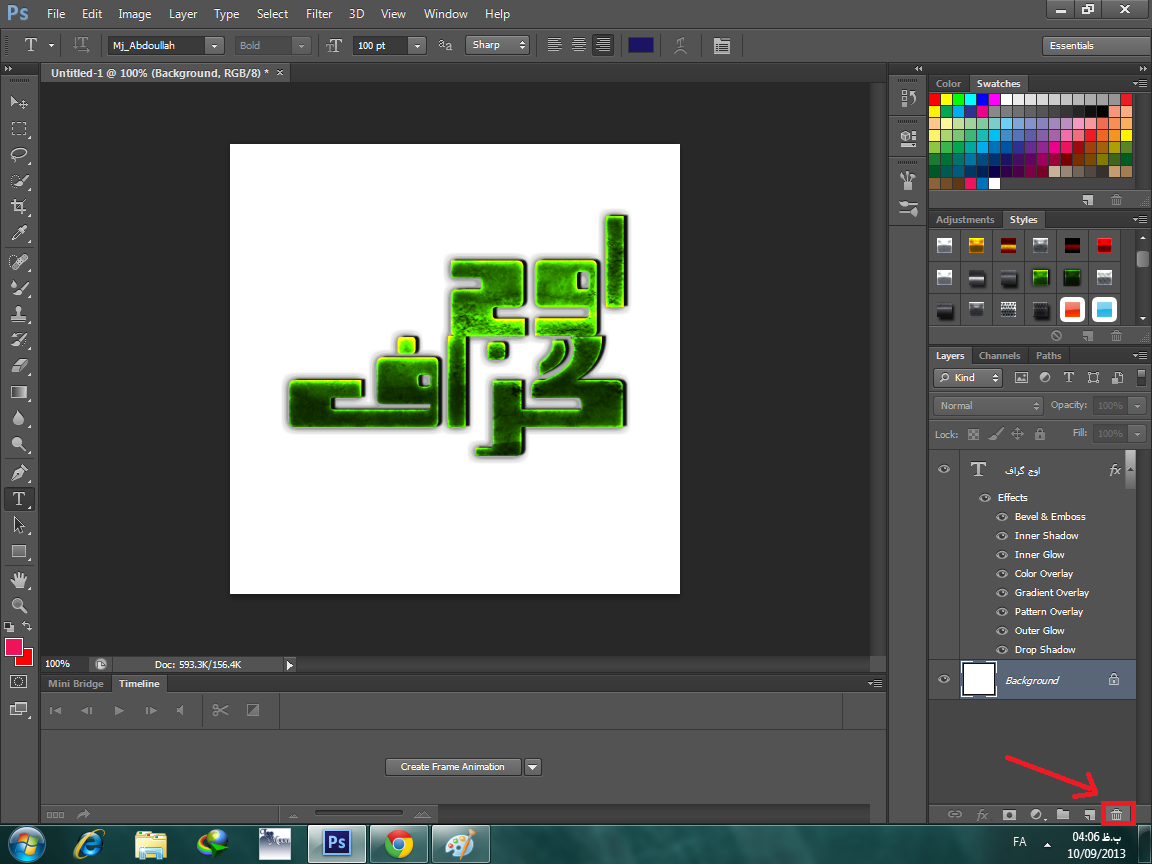The height and width of the screenshot is (864, 1152).
Task: Click the delete layer trash icon
Action: coord(1117,815)
